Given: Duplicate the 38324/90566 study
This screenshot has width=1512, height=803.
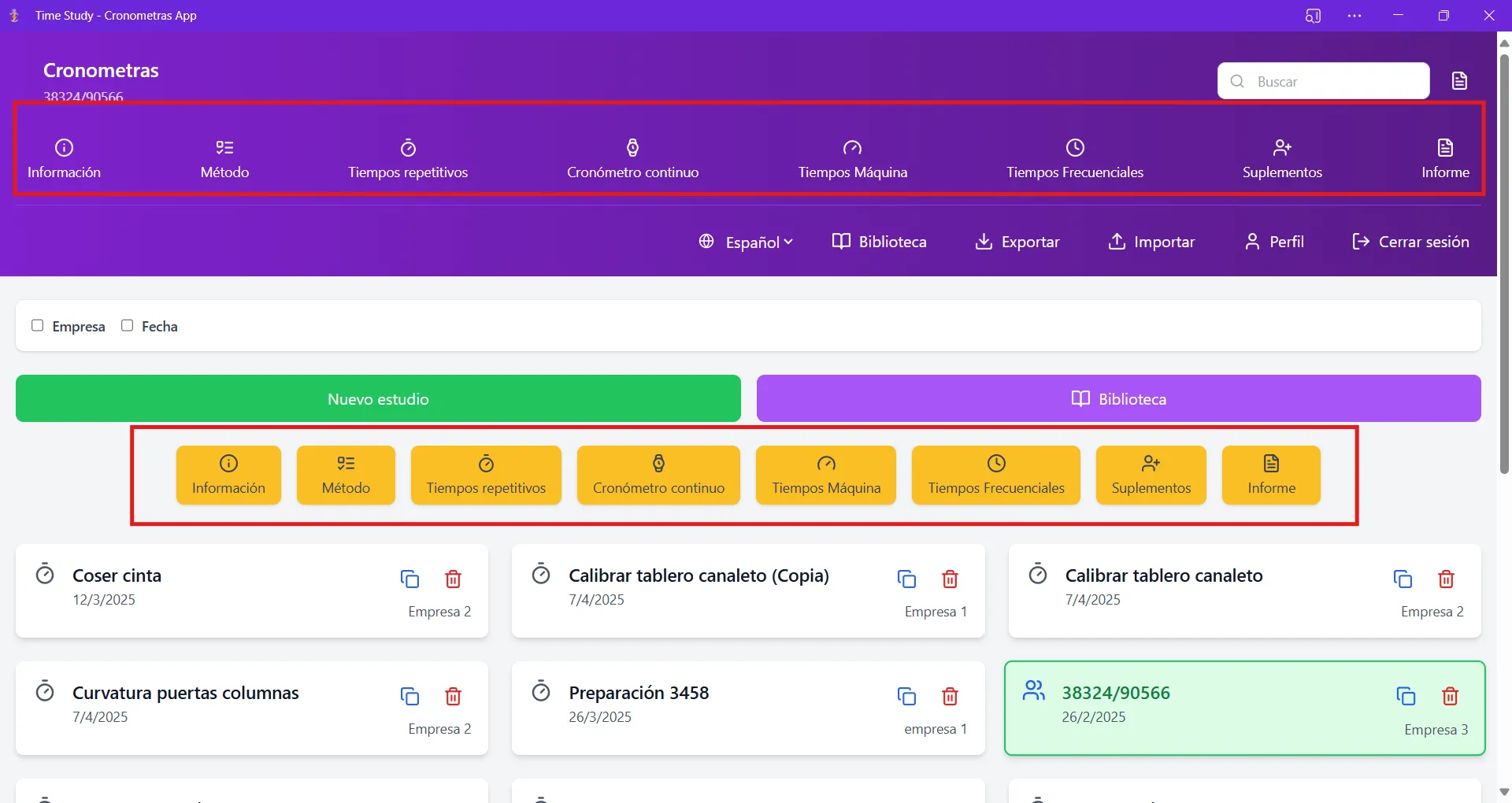Looking at the screenshot, I should 1406,696.
